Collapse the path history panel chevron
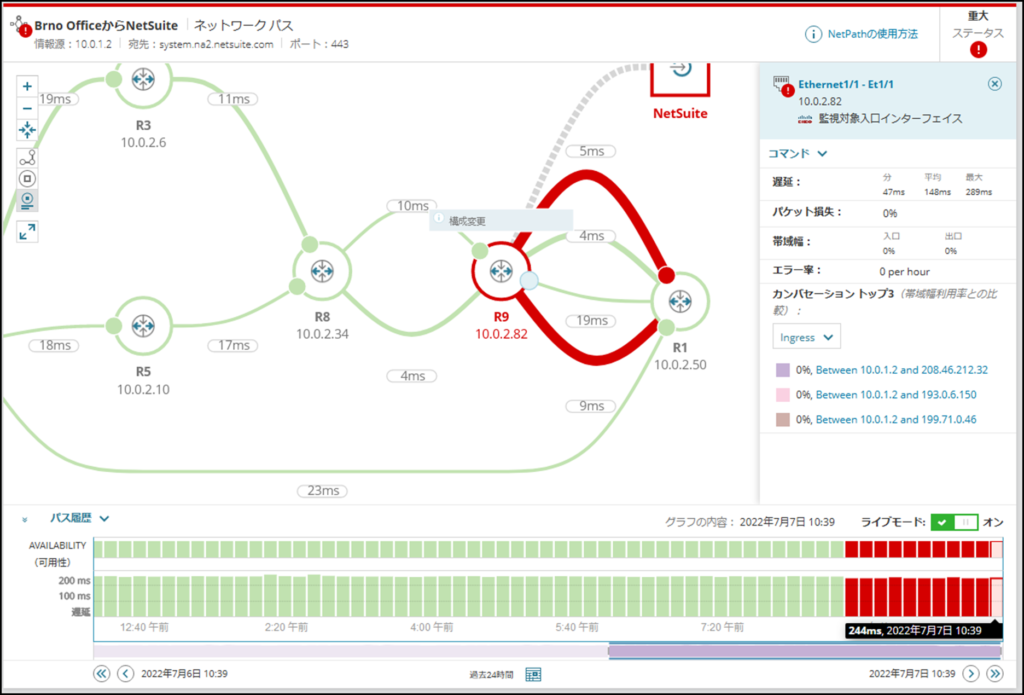Screen dimensions: 1024x695 click(x=24, y=520)
